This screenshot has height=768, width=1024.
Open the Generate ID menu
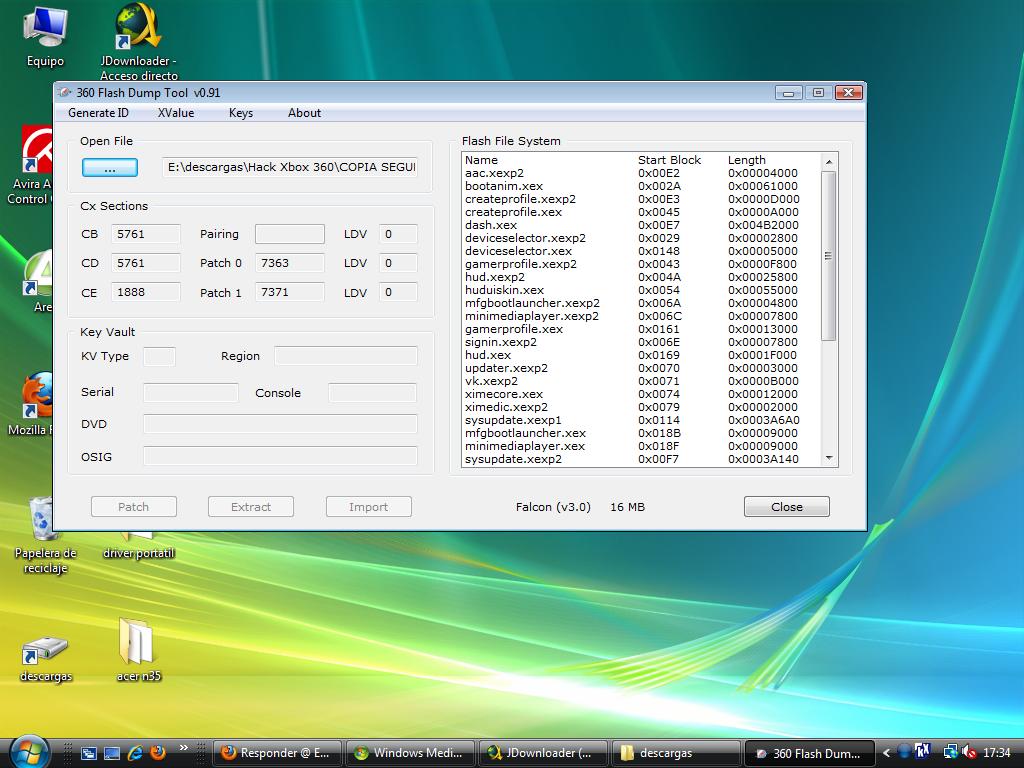(98, 113)
